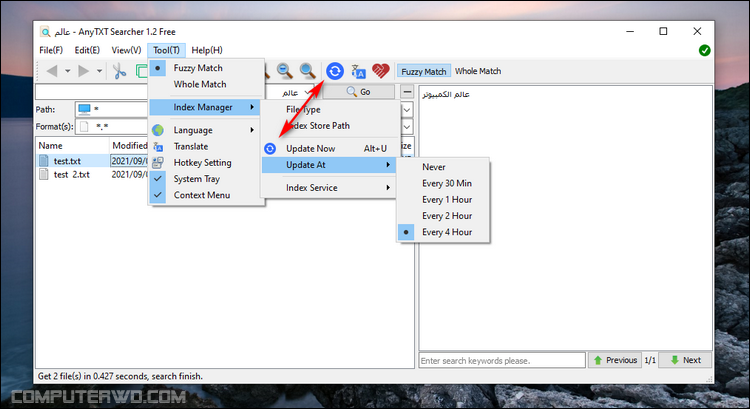Choose Every 2 Hour update interval
The height and width of the screenshot is (409, 750).
point(443,216)
